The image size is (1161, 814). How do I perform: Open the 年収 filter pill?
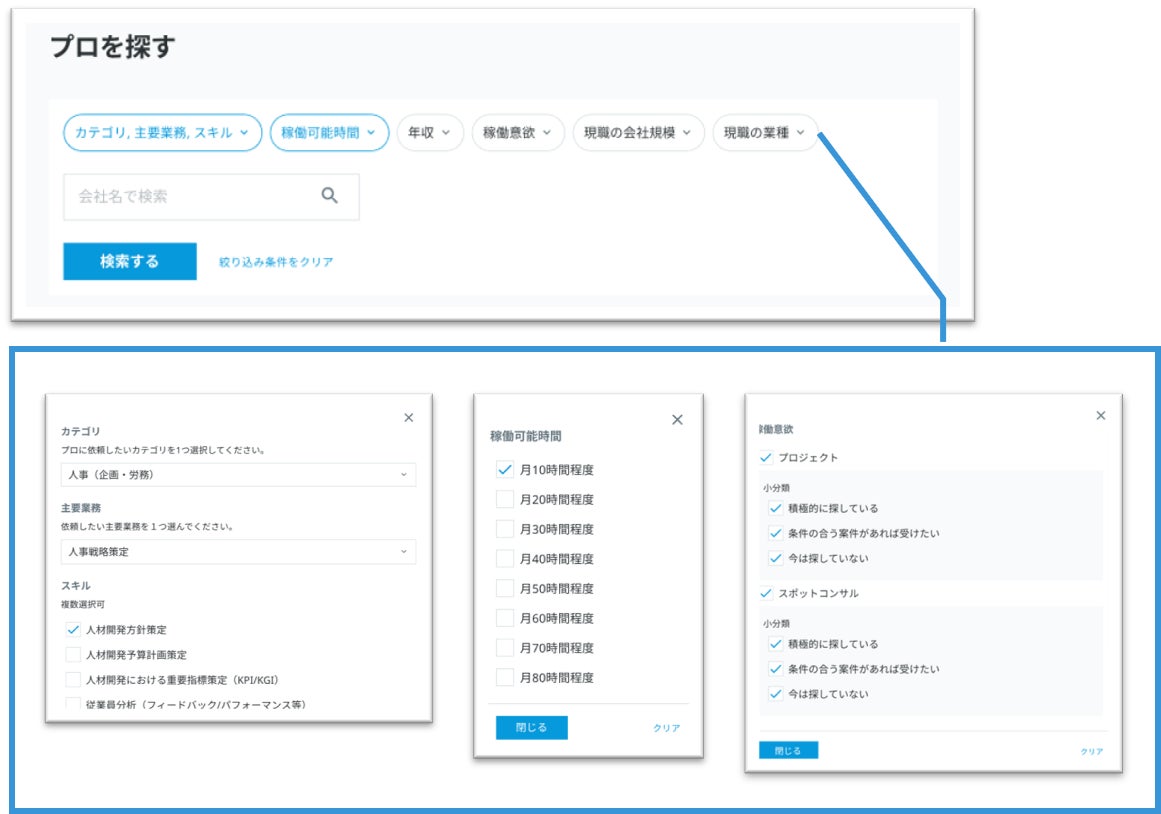point(430,133)
